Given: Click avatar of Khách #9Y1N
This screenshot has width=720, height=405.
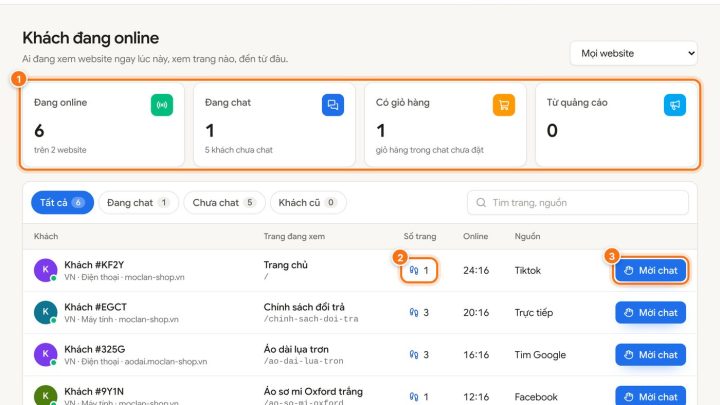Looking at the screenshot, I should (45, 395).
